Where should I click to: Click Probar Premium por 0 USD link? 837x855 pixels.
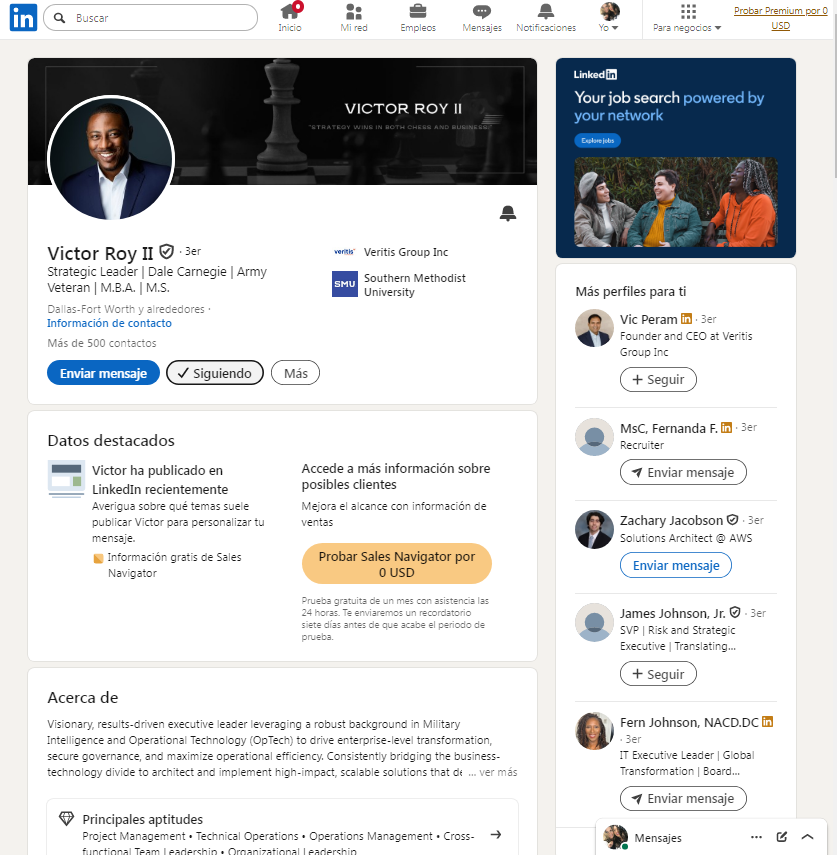[x=780, y=18]
